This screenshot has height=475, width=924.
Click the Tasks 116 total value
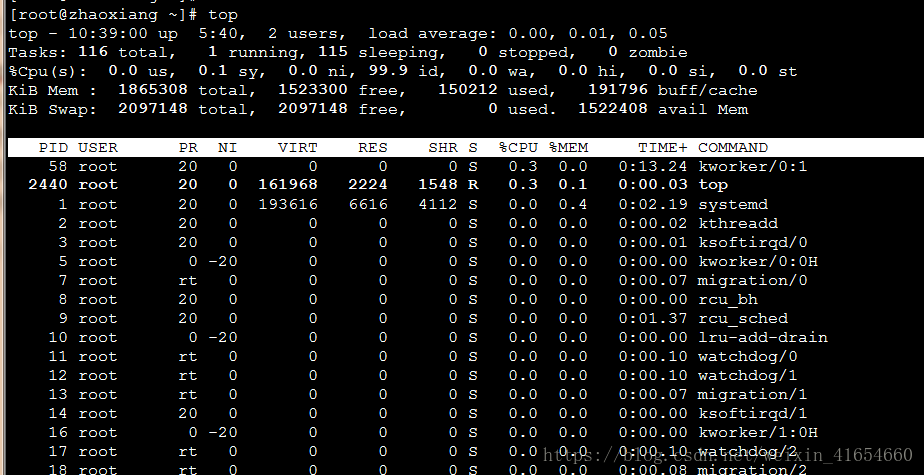point(93,52)
